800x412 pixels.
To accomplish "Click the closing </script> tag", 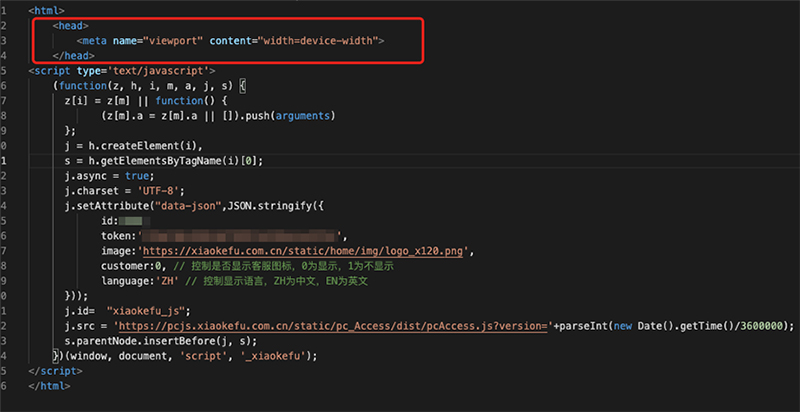I will tap(56, 372).
